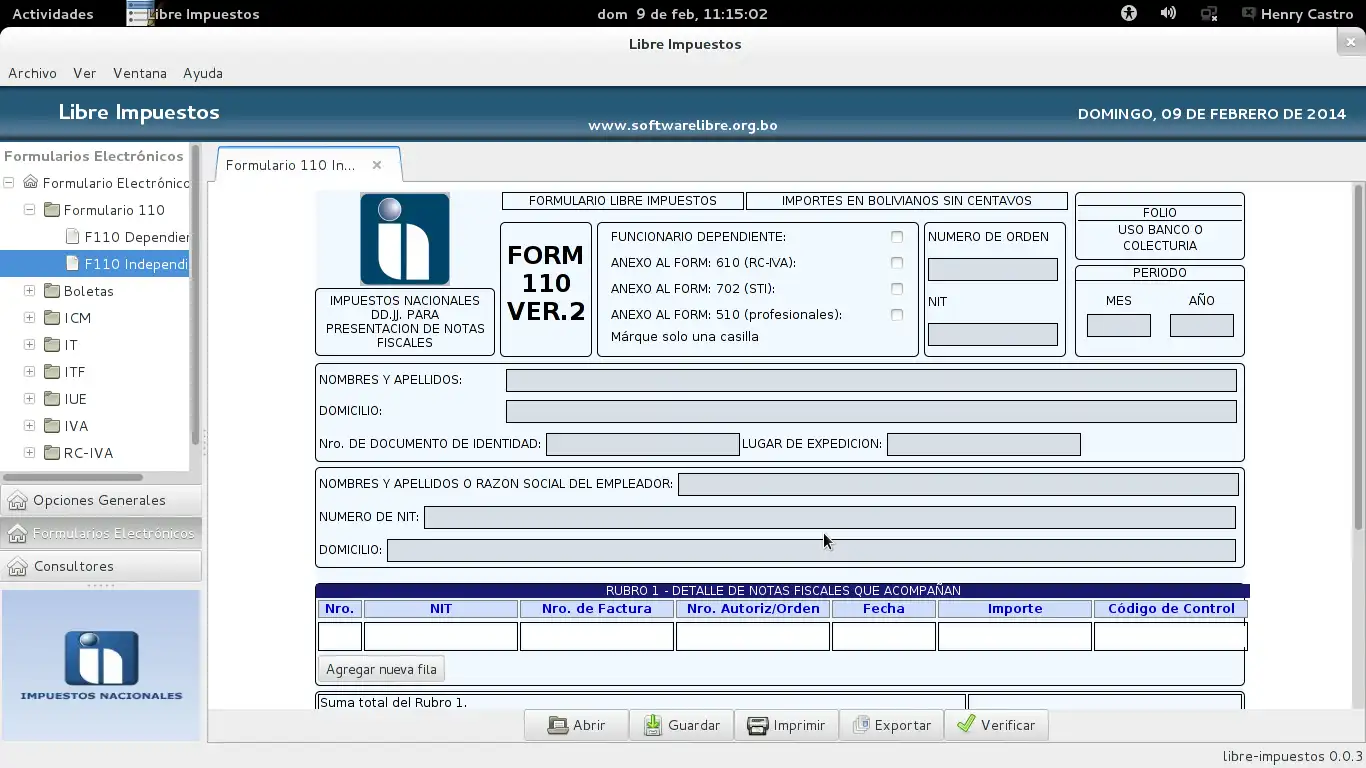1366x768 pixels.
Task: Collapse the Formulario 110 folder
Action: tap(30, 210)
